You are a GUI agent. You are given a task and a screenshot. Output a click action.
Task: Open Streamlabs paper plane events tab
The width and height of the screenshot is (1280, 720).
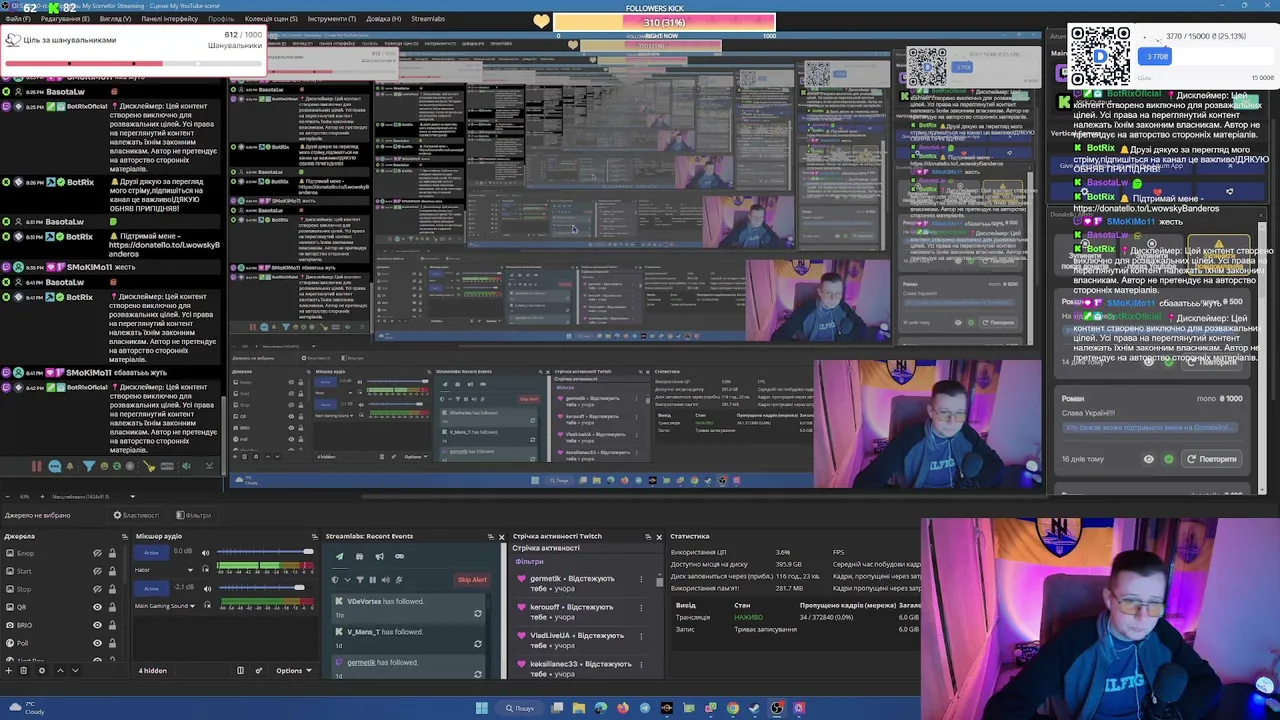click(339, 557)
